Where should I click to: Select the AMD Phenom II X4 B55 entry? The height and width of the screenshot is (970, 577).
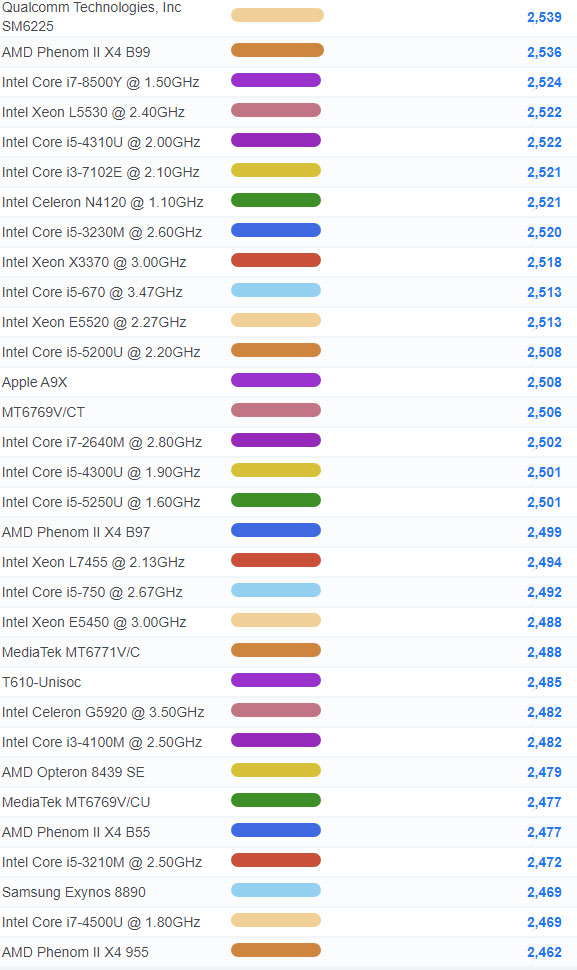(76, 832)
